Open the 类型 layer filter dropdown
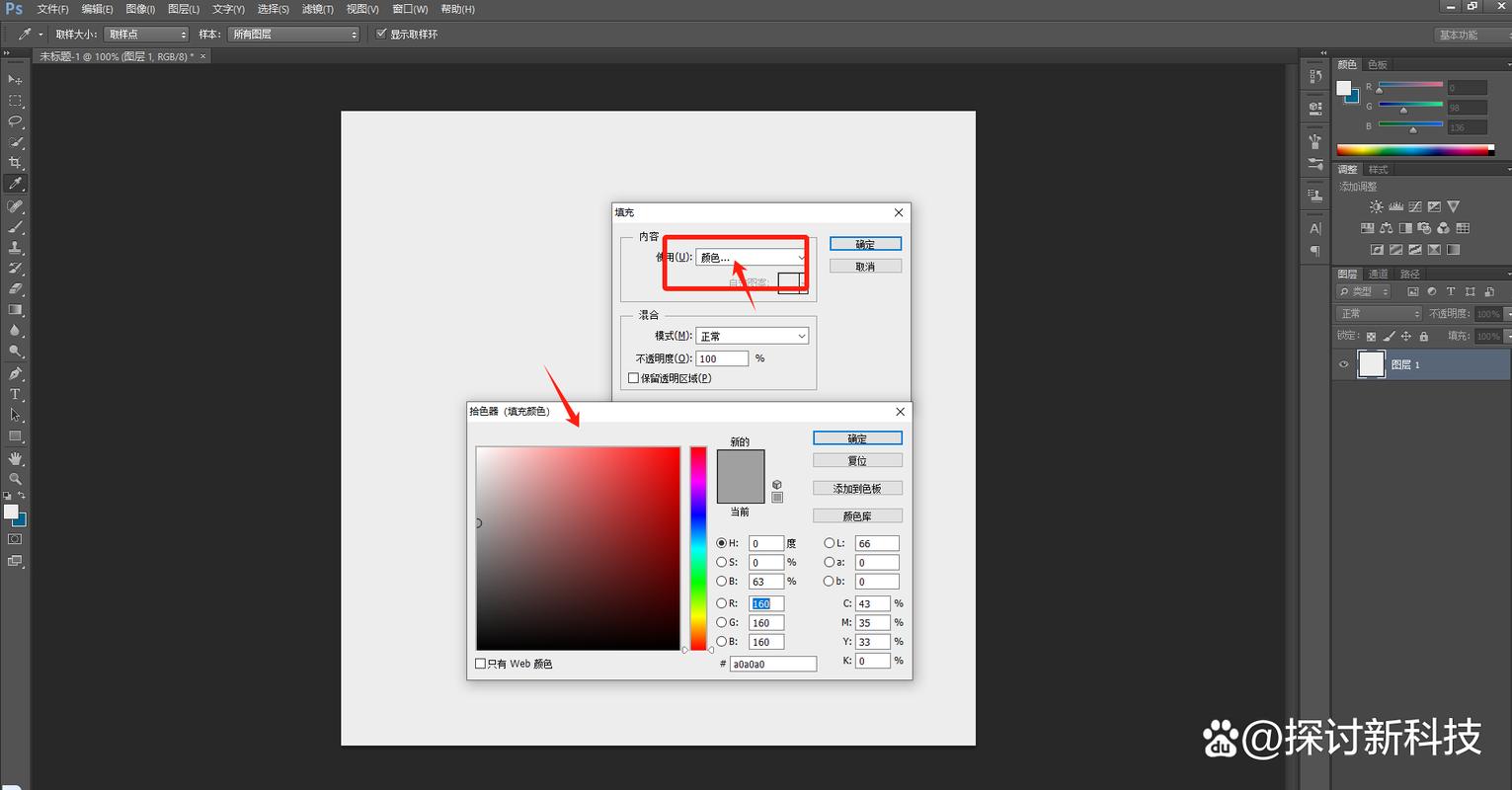The width and height of the screenshot is (1512, 790). click(1363, 291)
